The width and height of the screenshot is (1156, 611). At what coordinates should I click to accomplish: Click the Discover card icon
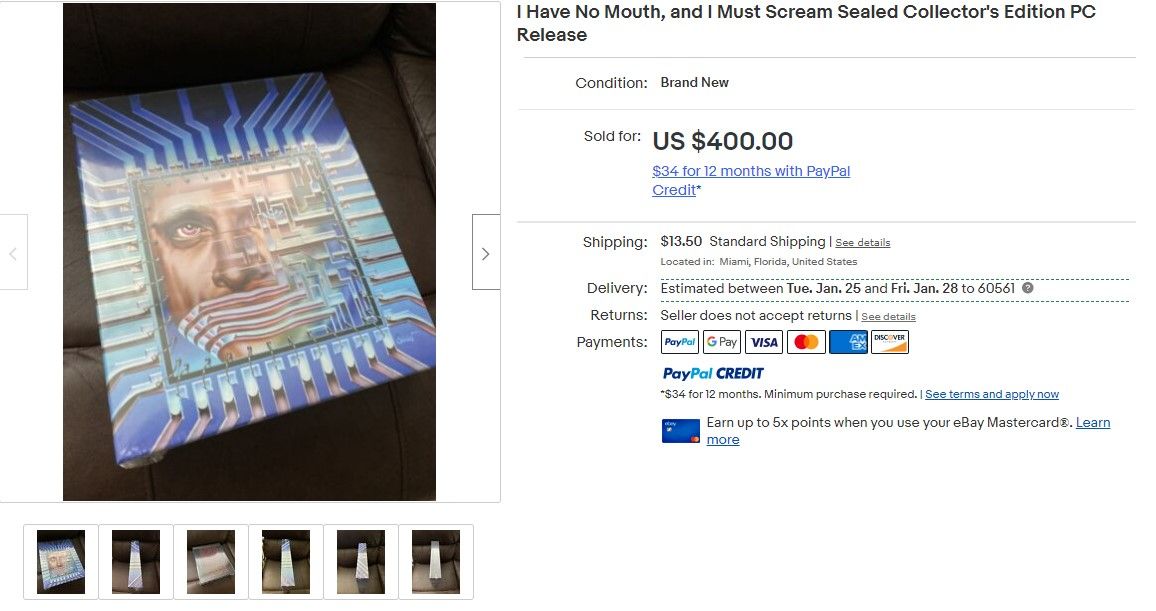(890, 342)
